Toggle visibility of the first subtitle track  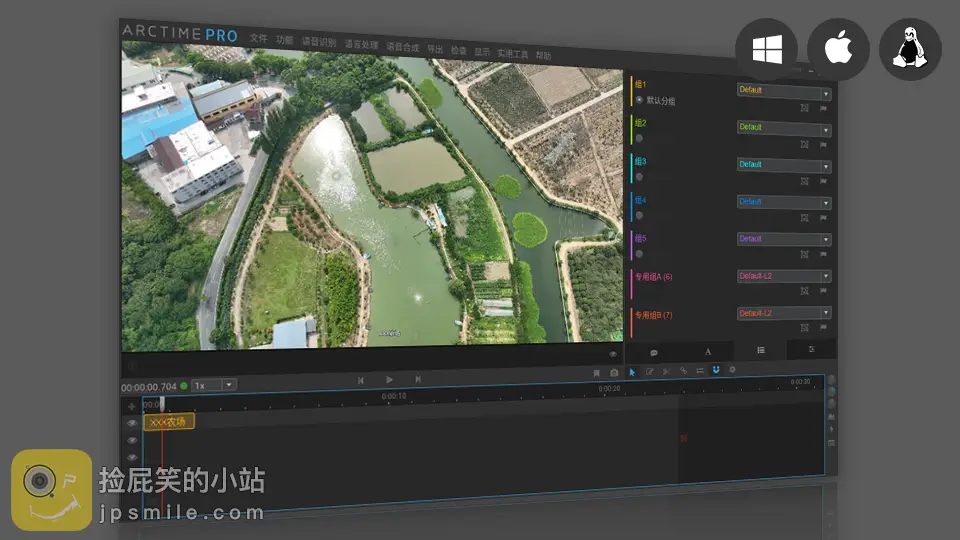(131, 423)
